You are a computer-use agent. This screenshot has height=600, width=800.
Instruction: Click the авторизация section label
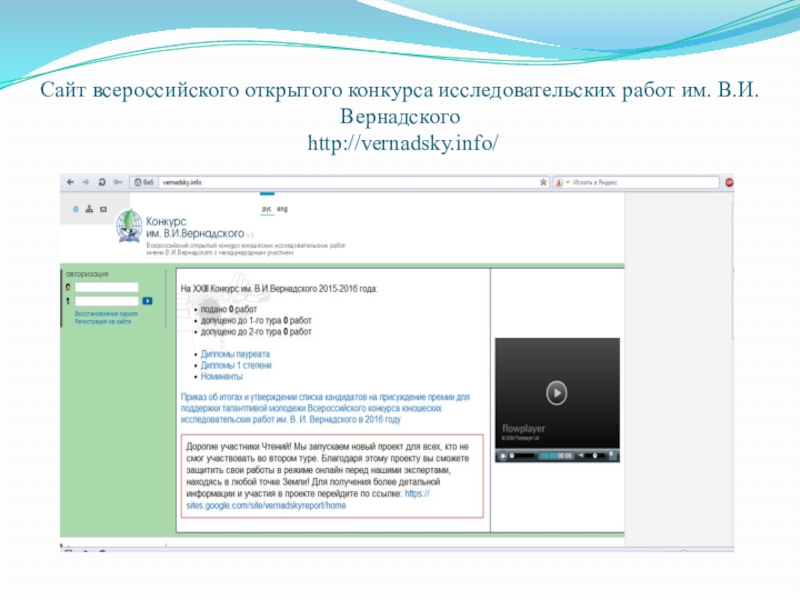tap(87, 274)
